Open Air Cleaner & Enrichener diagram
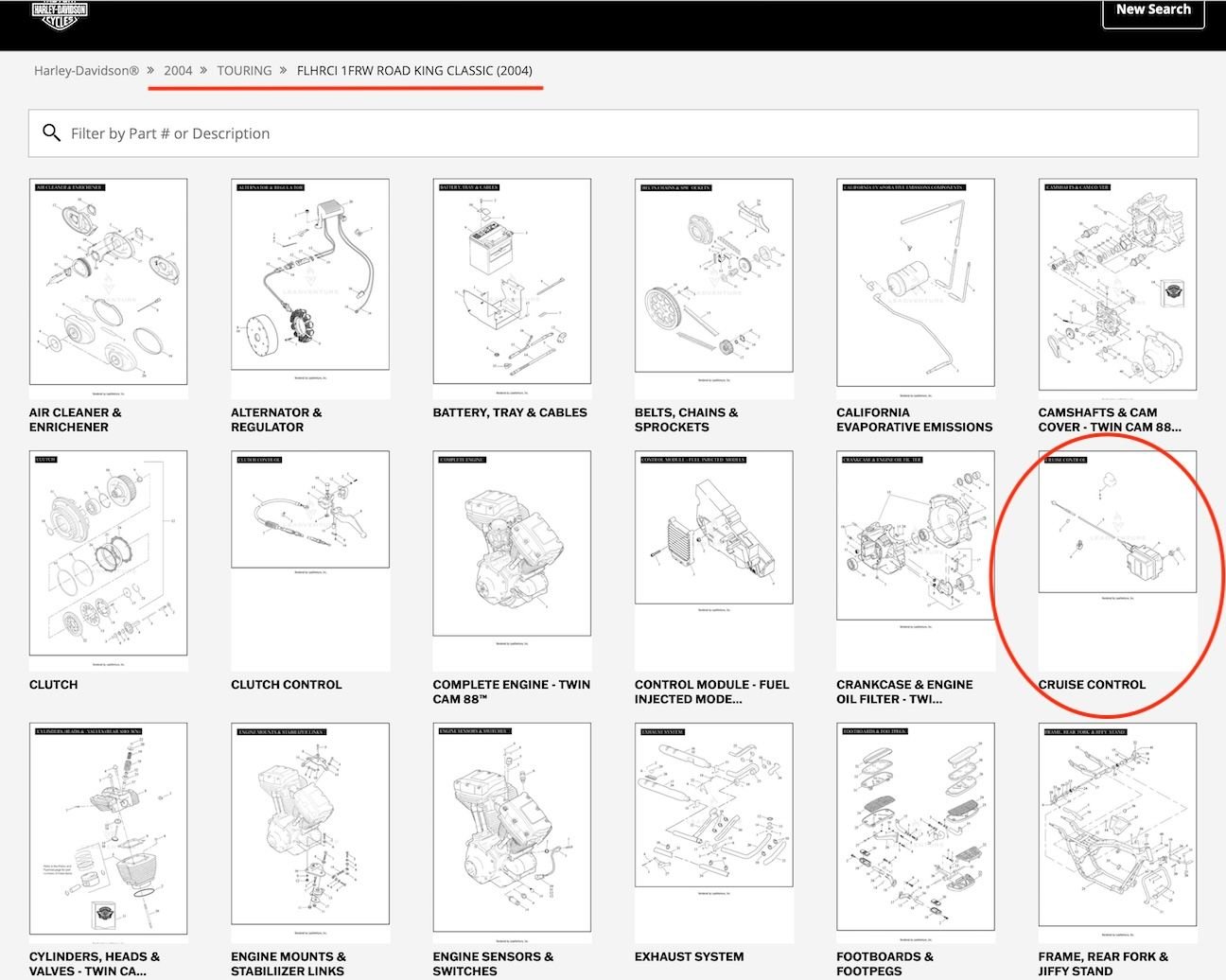Viewport: 1226px width, 980px height. (x=108, y=282)
